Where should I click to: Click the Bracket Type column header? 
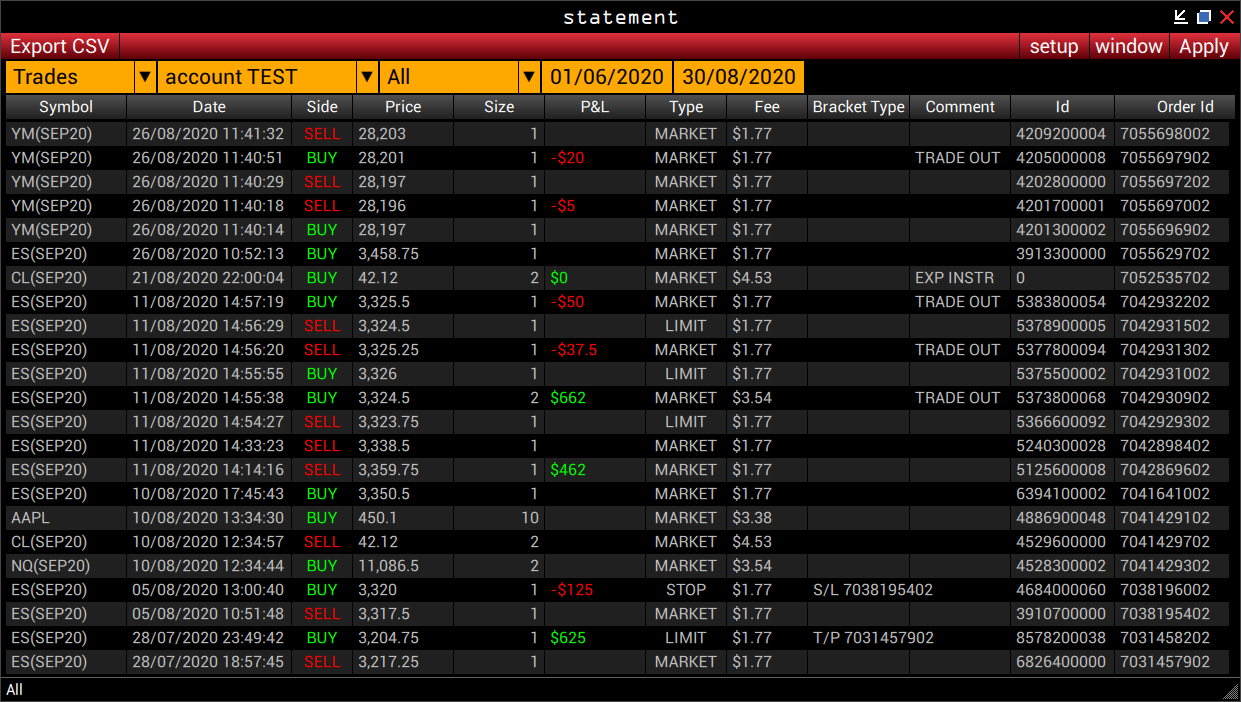tap(858, 107)
